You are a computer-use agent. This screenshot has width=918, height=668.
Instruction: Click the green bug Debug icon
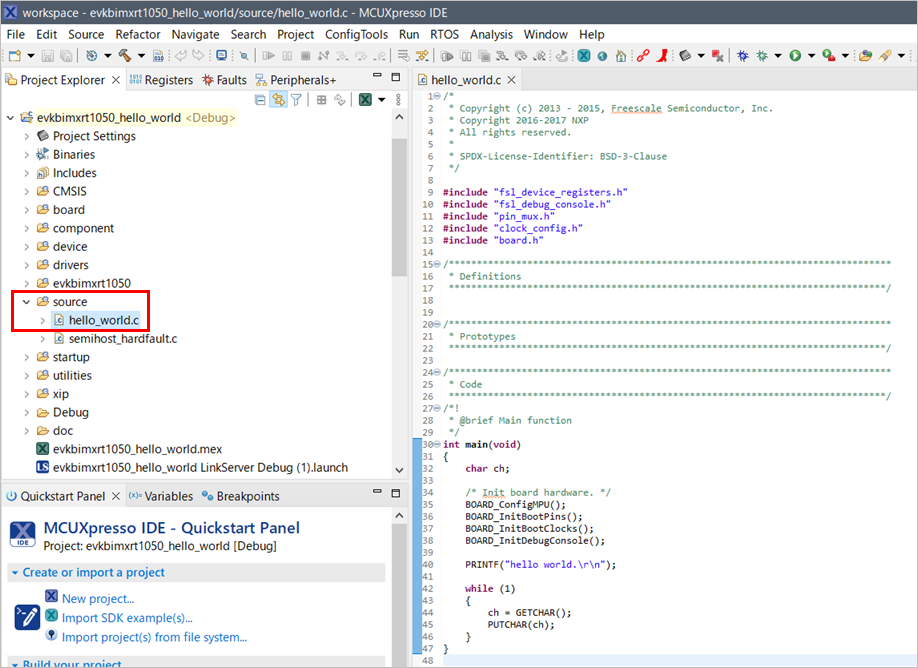[x=762, y=56]
